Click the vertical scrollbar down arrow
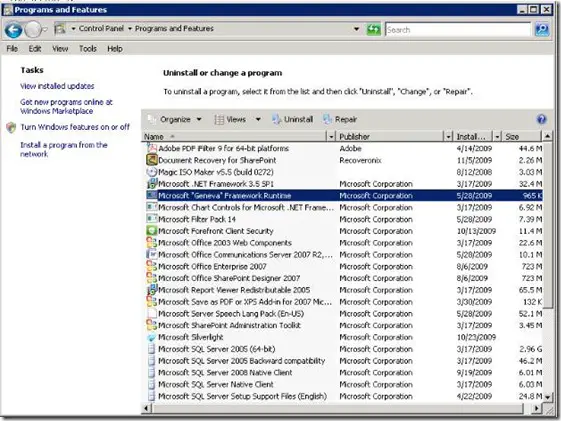This screenshot has width=561, height=421. pos(548,397)
